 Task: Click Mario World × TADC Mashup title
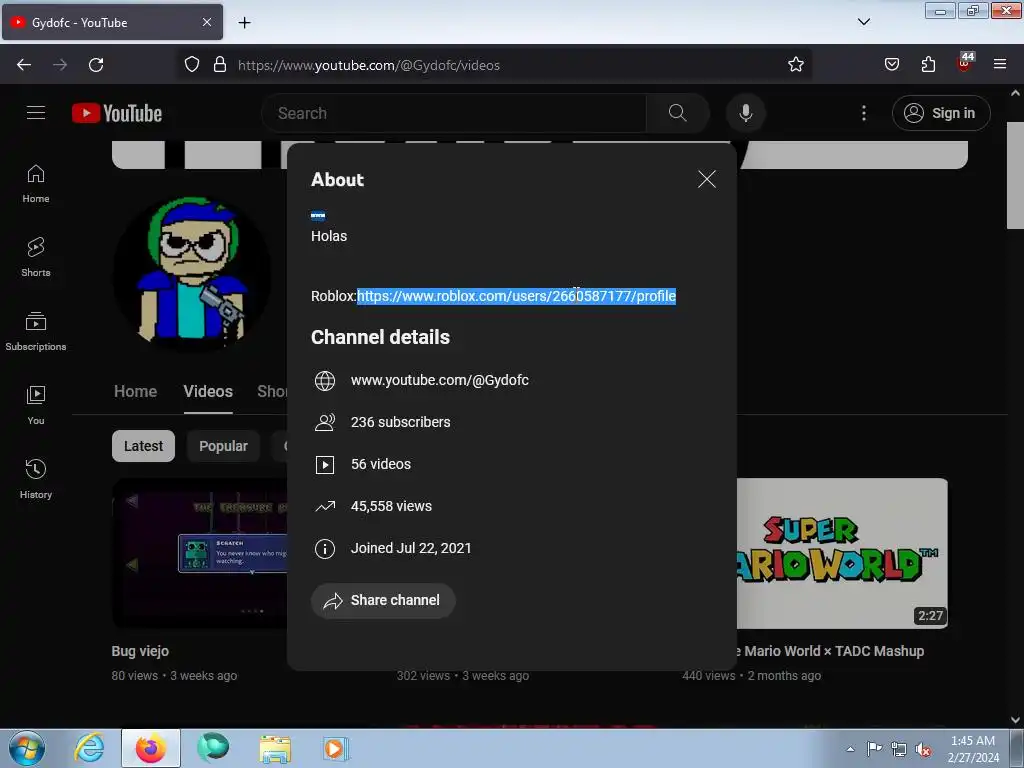(834, 651)
